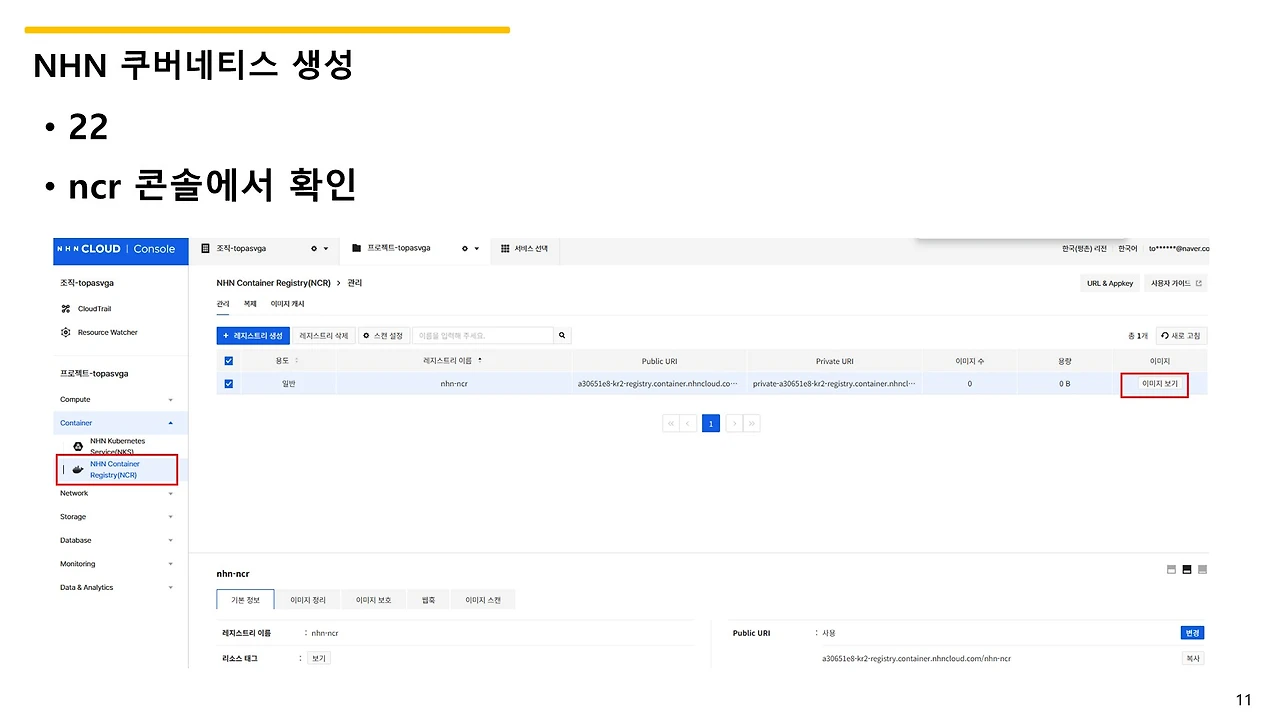Refresh the registry list with 새로 고침
Image resolution: width=1280 pixels, height=720 pixels.
1180,335
